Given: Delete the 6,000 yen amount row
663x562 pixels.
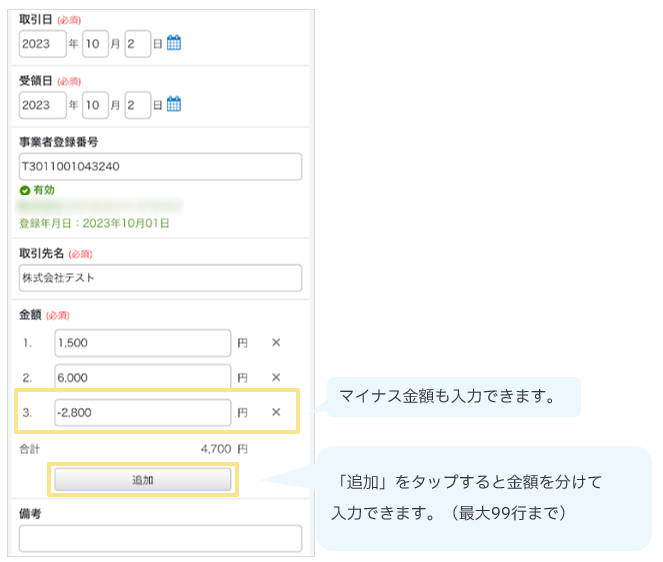Looking at the screenshot, I should [x=276, y=378].
